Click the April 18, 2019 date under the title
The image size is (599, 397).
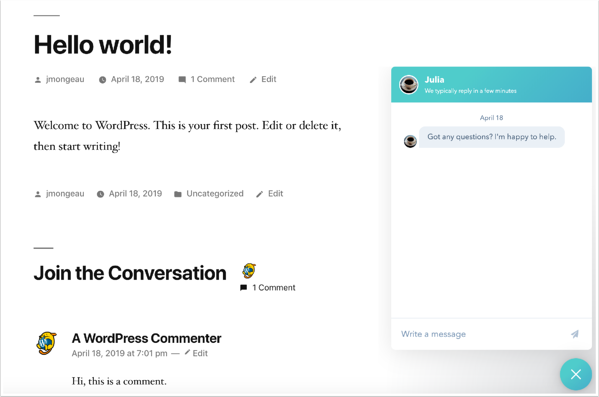point(138,79)
